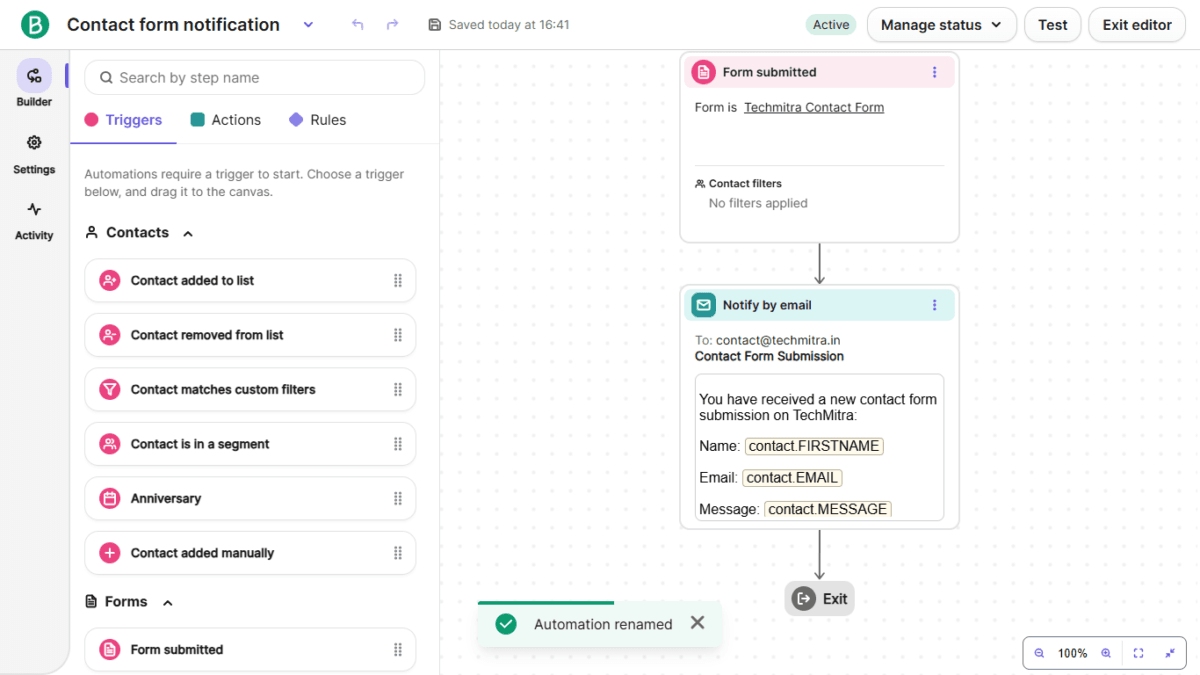
Task: Open Notify by email node options menu
Action: coord(935,305)
